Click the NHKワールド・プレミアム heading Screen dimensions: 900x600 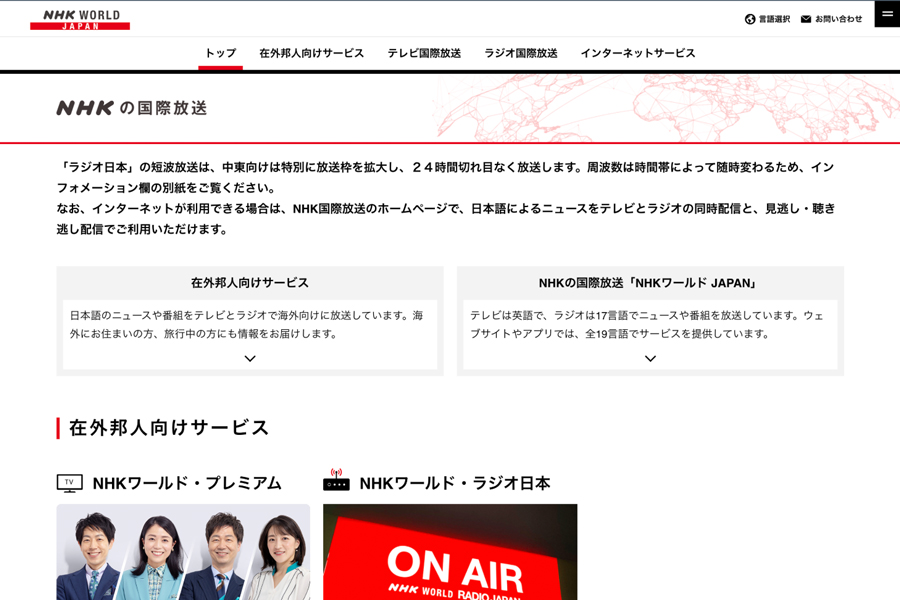(x=187, y=483)
